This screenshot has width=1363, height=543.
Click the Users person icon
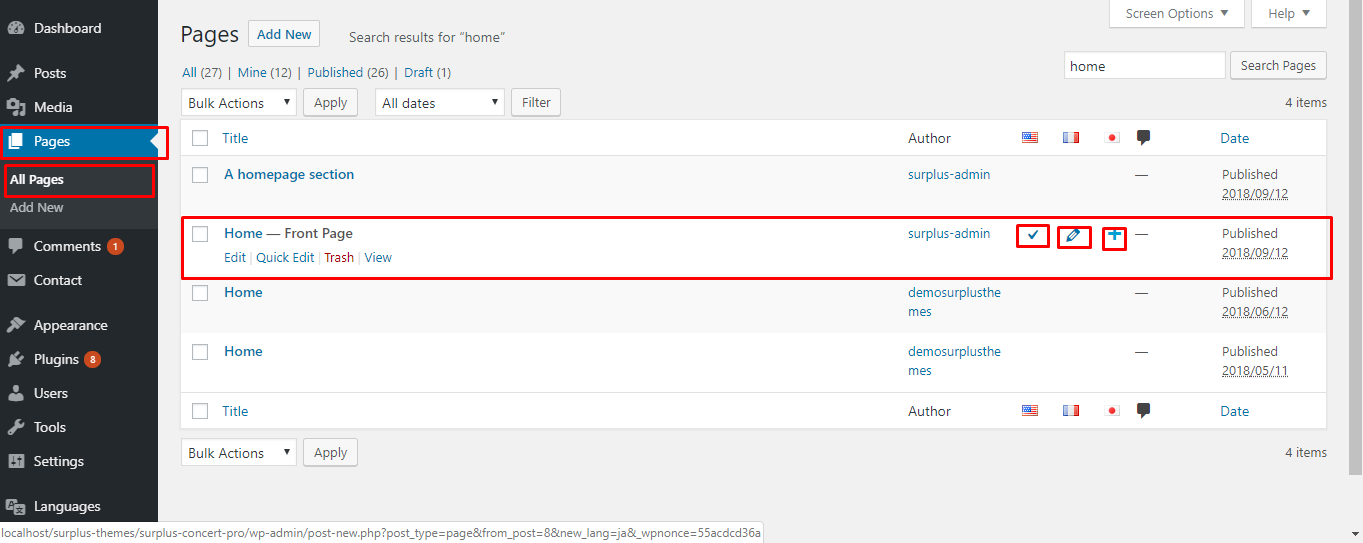click(x=16, y=393)
